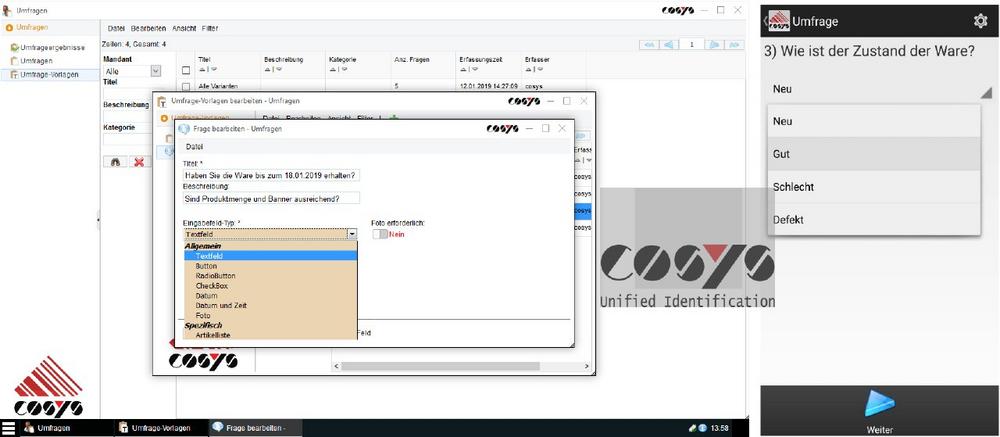Open Datei menu in Frage bearbeiten dialog
This screenshot has width=1000, height=437.
[x=195, y=147]
